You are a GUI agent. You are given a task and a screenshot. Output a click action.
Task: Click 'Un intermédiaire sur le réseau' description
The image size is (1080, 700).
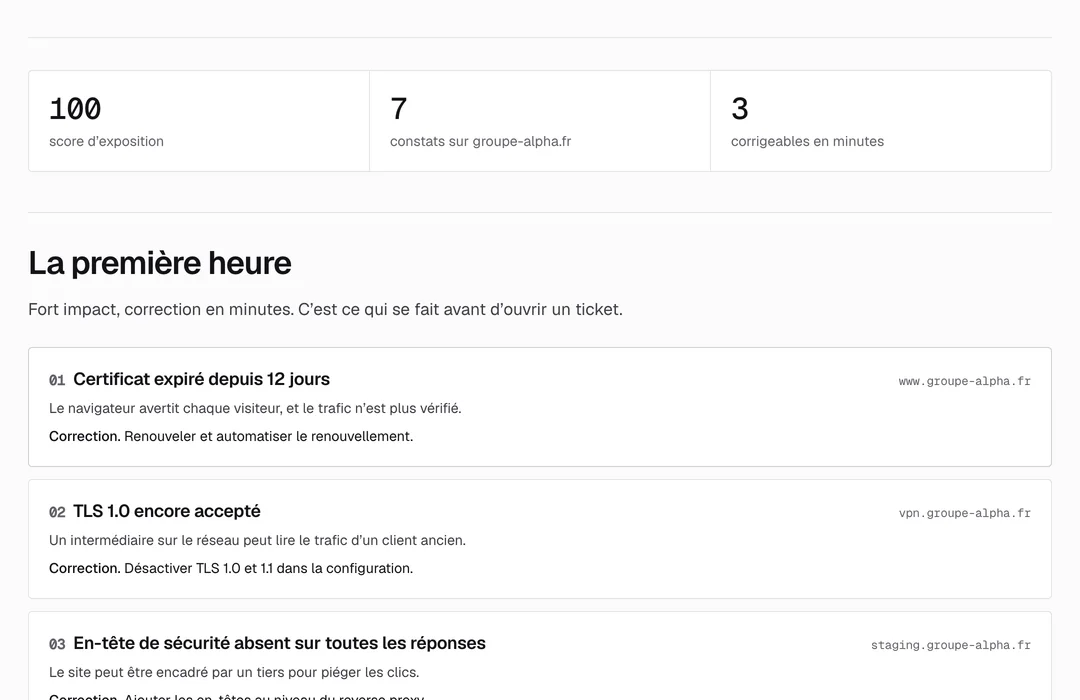[x=257, y=540]
